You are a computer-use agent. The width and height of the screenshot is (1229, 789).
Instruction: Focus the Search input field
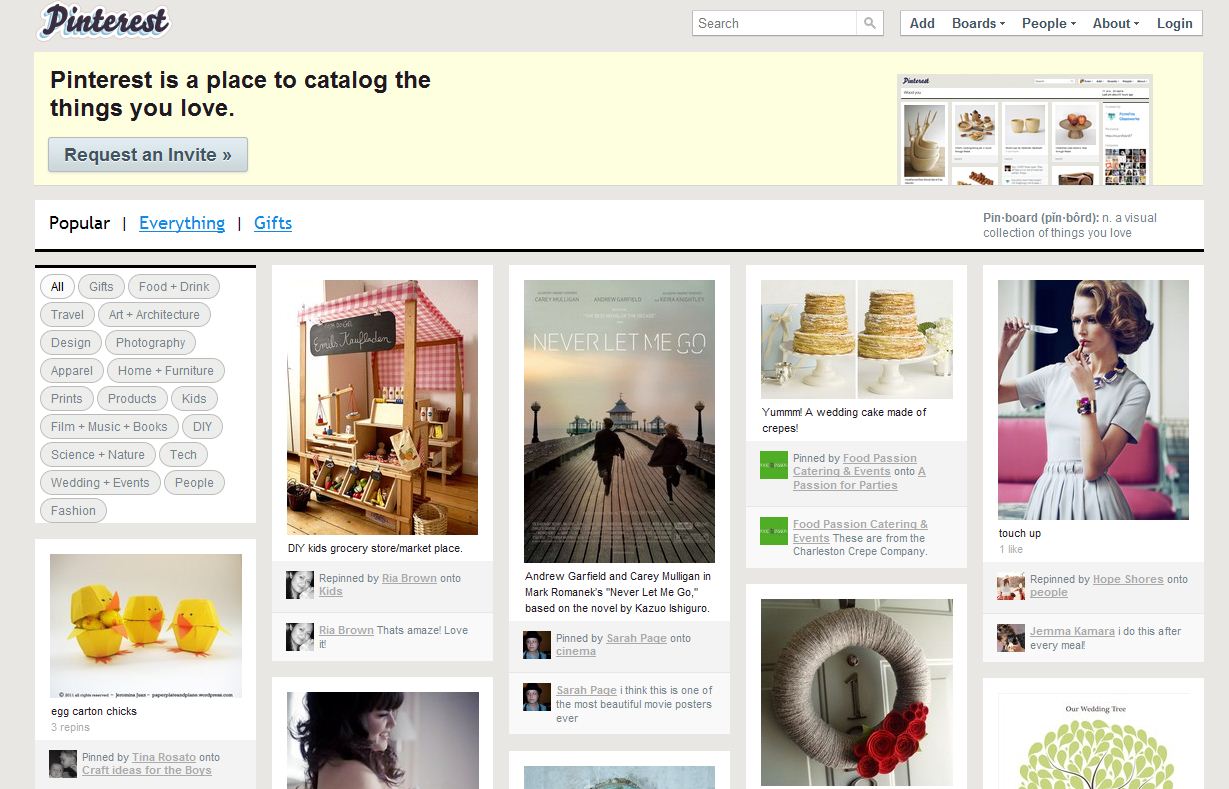tap(775, 23)
